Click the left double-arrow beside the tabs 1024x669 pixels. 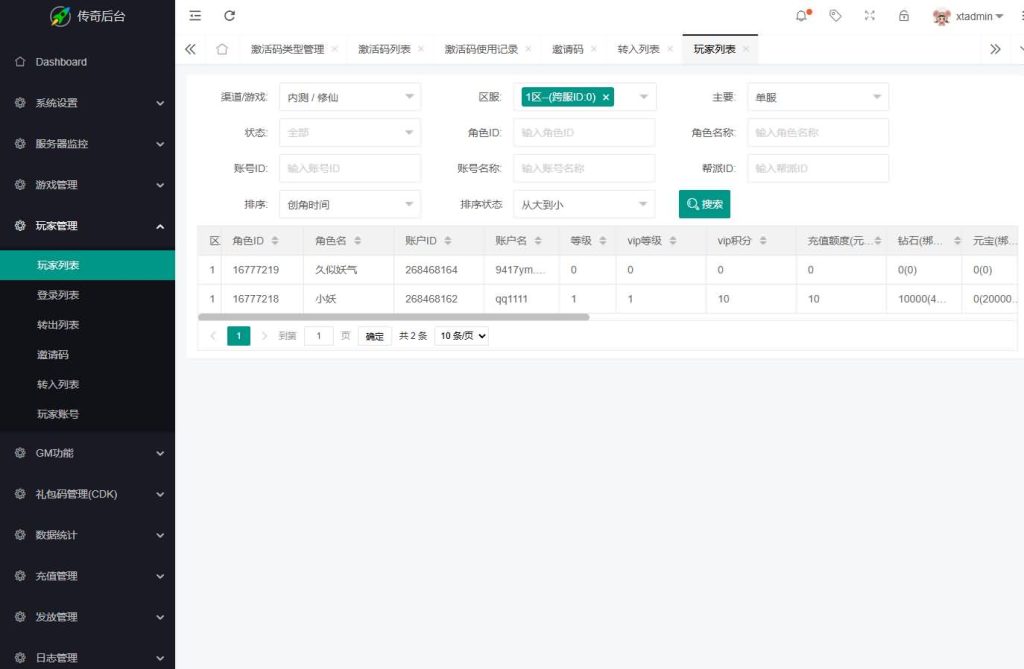pyautogui.click(x=190, y=48)
